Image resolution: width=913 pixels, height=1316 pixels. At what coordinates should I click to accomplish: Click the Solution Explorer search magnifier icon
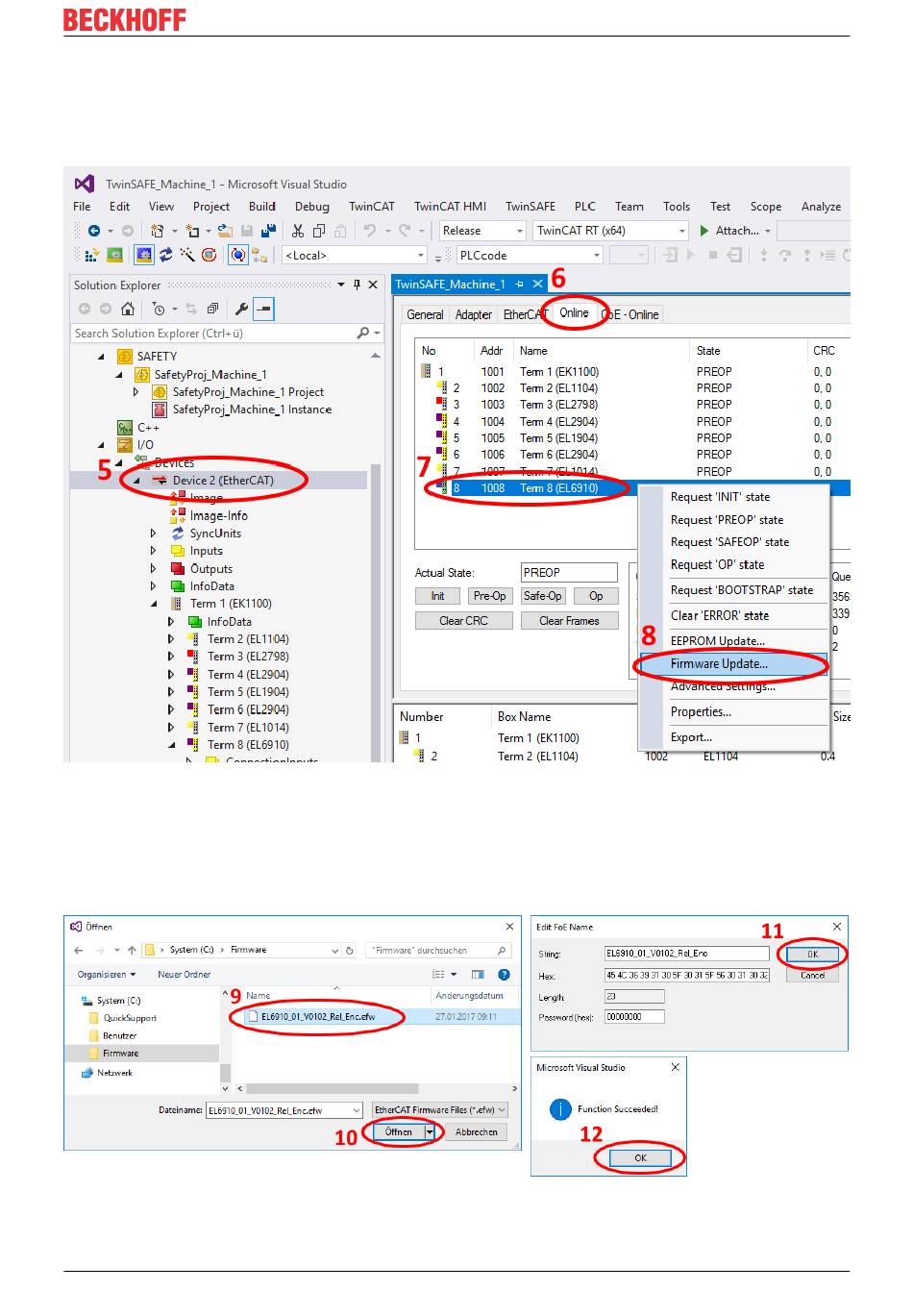click(363, 333)
